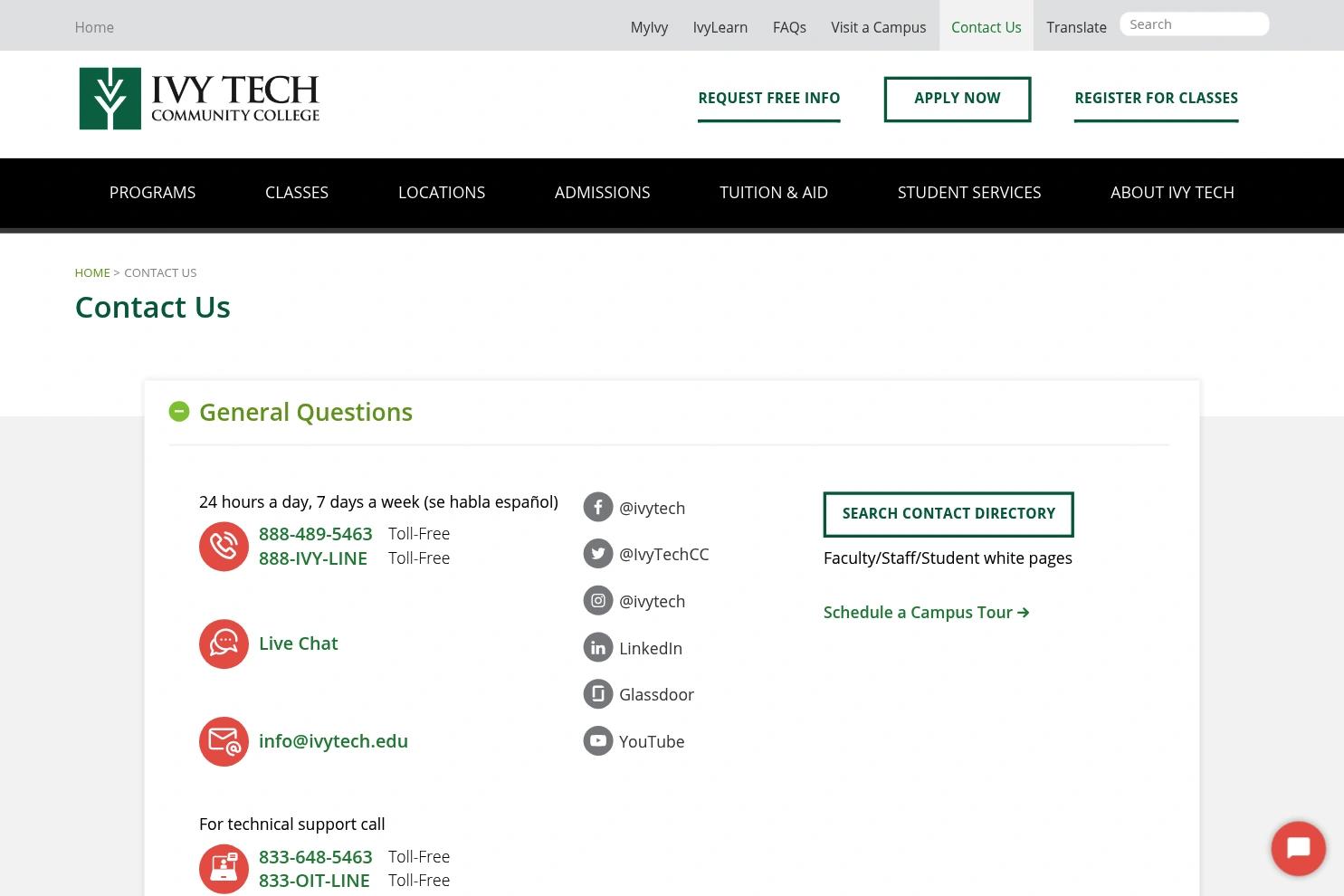Click the red email envelope icon

click(x=224, y=742)
